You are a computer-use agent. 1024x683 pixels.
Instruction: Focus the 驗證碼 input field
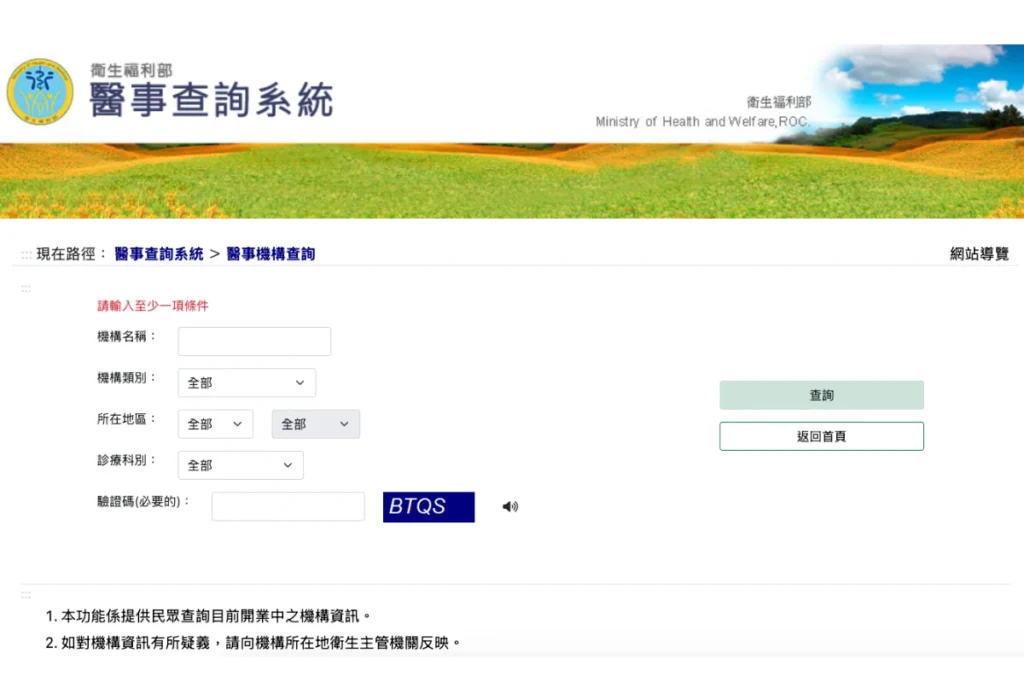[288, 507]
